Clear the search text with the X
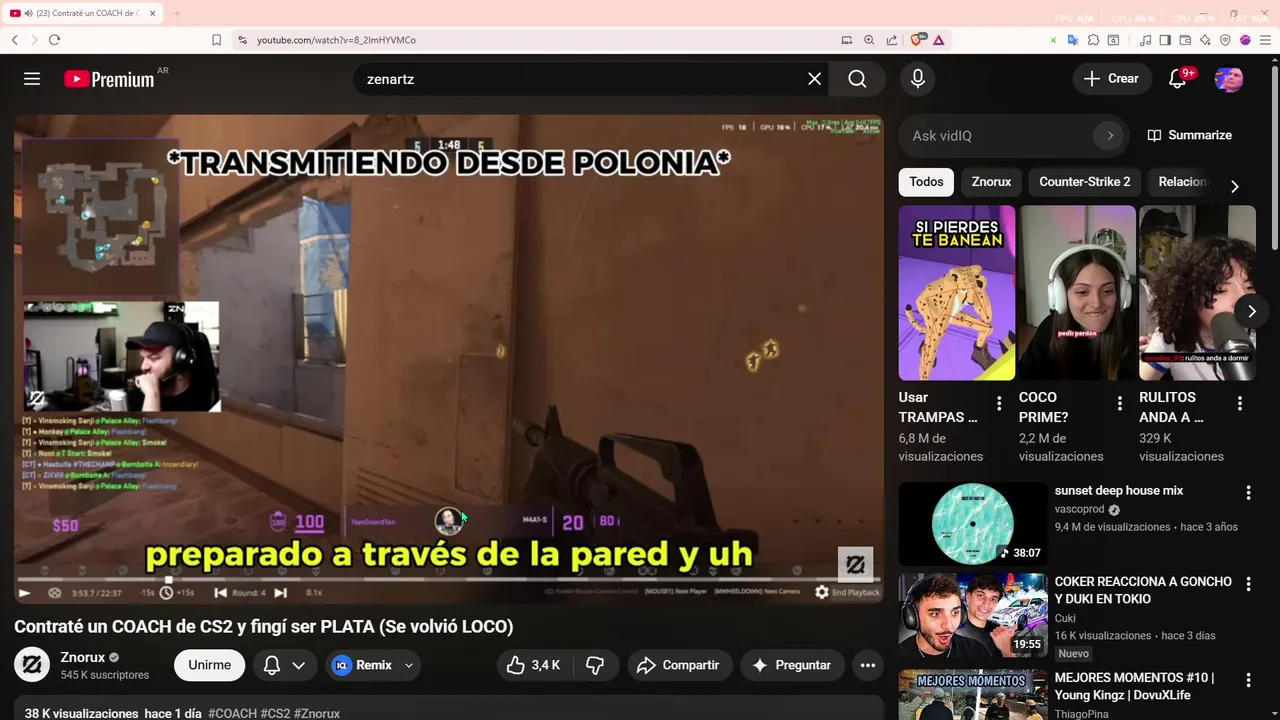This screenshot has width=1280, height=720. pos(815,78)
